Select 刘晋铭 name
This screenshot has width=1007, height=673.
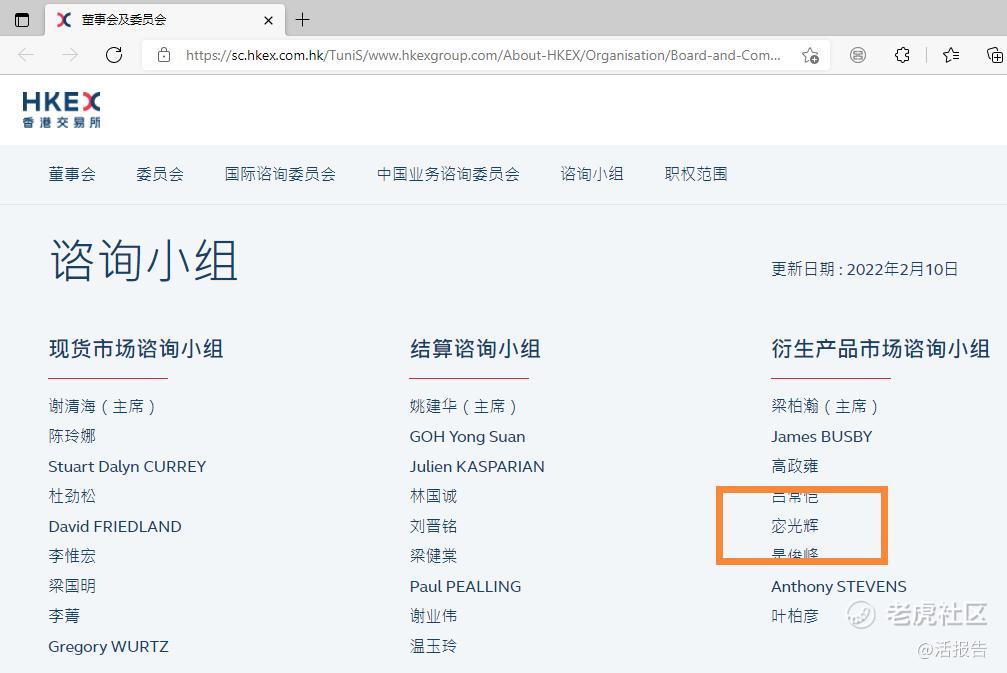433,526
